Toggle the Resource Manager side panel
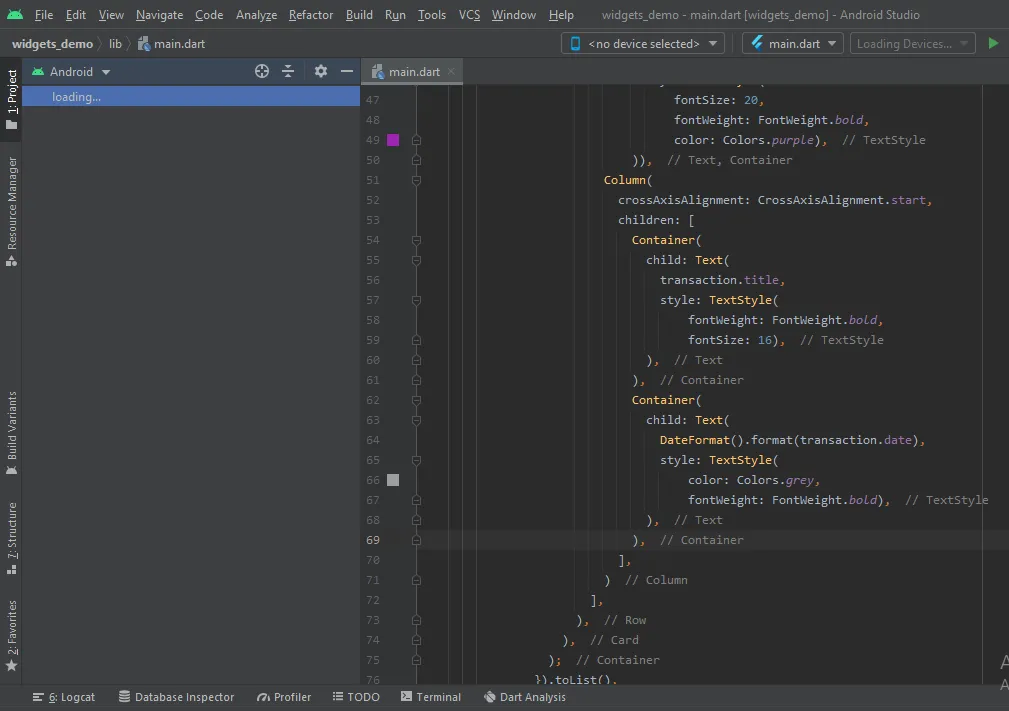 (12, 210)
